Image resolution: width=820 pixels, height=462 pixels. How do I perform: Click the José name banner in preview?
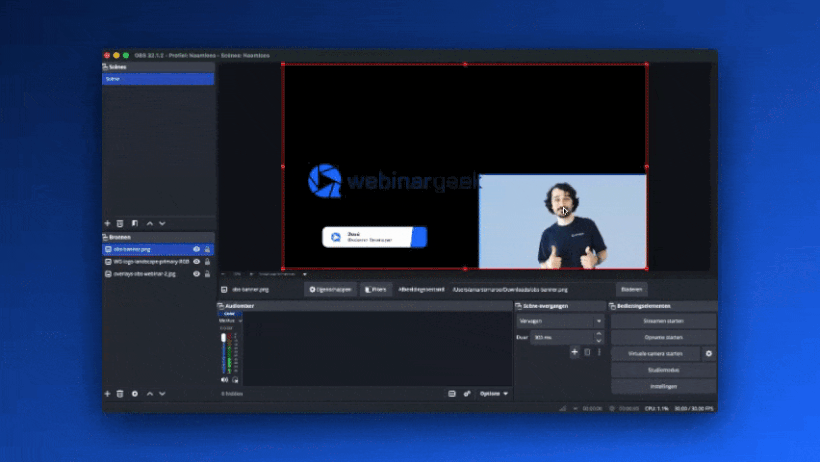tap(374, 237)
